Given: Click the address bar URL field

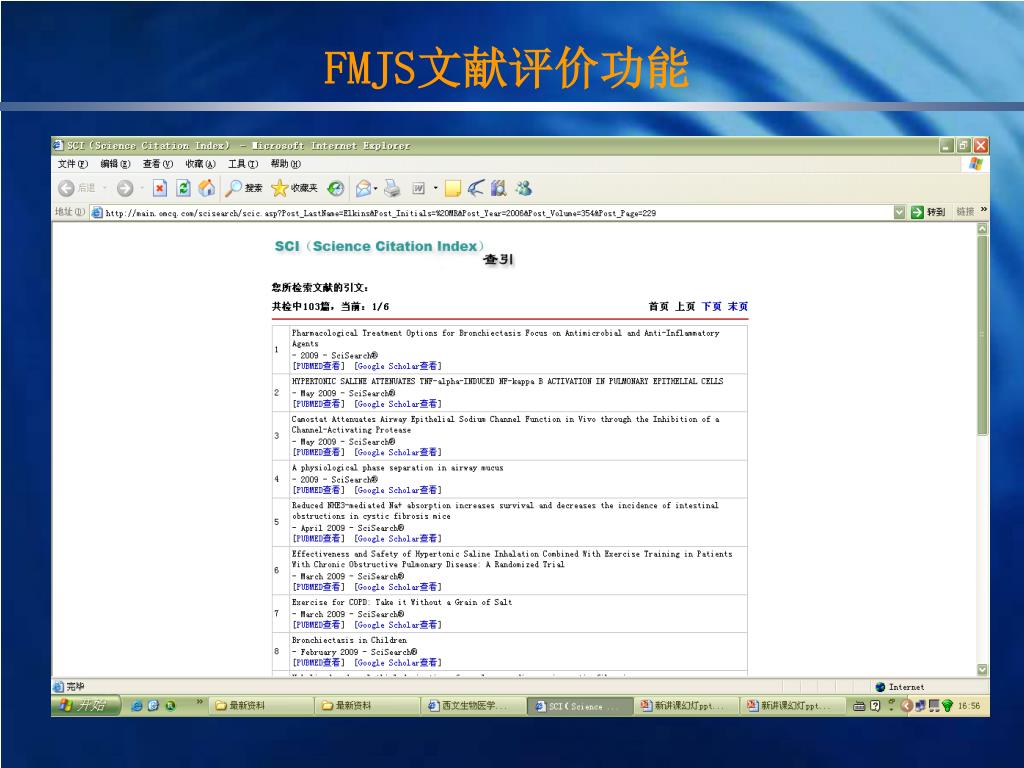Looking at the screenshot, I should click(498, 213).
